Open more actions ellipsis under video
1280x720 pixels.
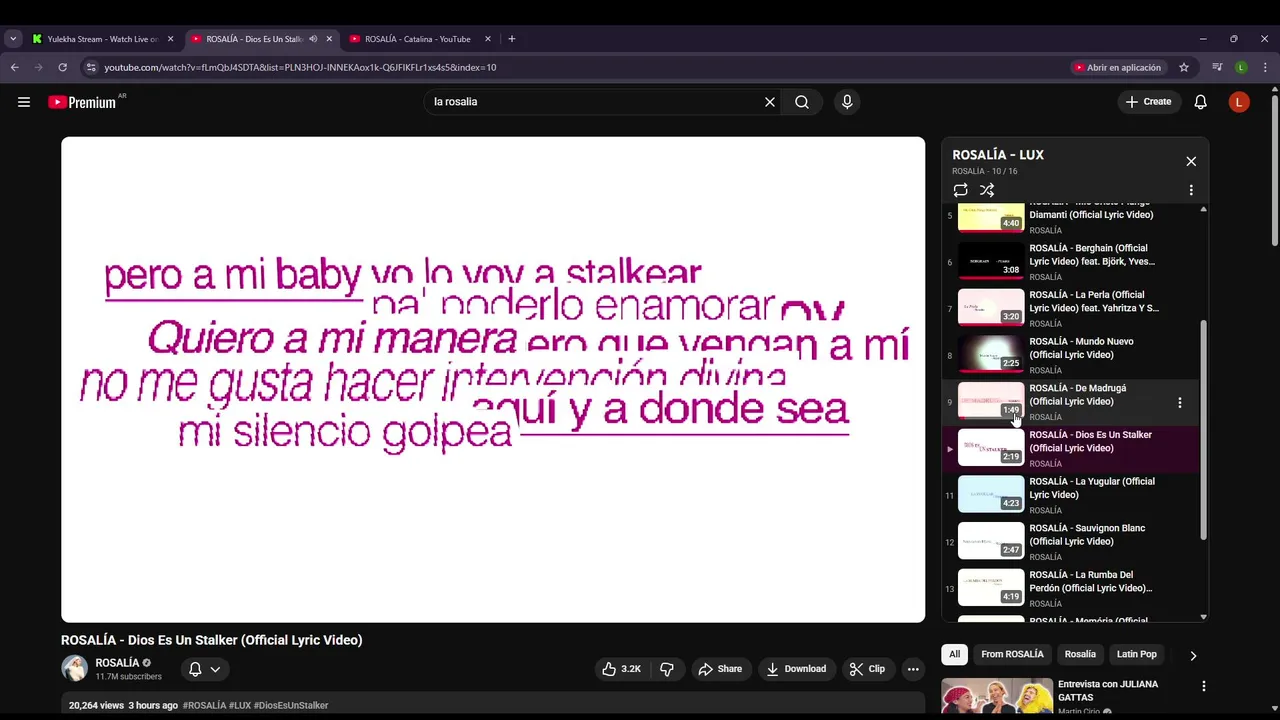(x=913, y=669)
